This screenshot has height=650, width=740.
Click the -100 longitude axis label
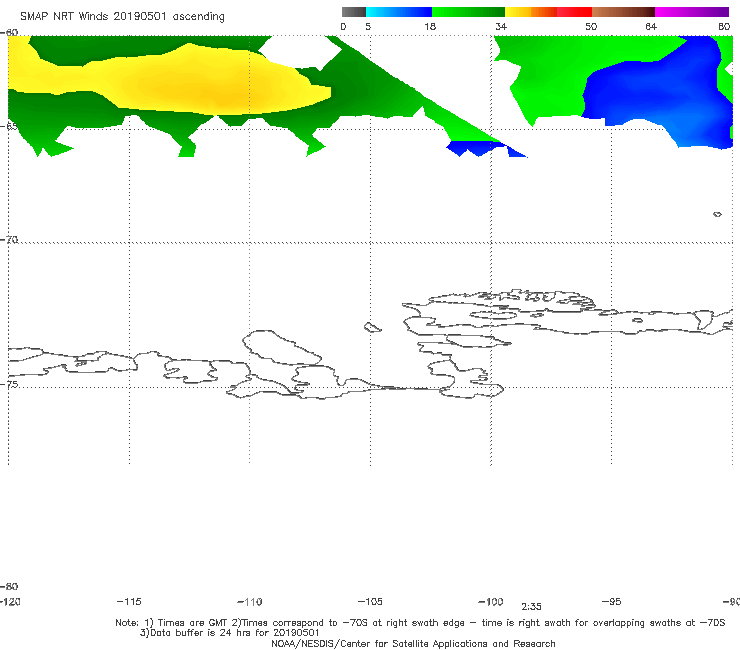[491, 602]
